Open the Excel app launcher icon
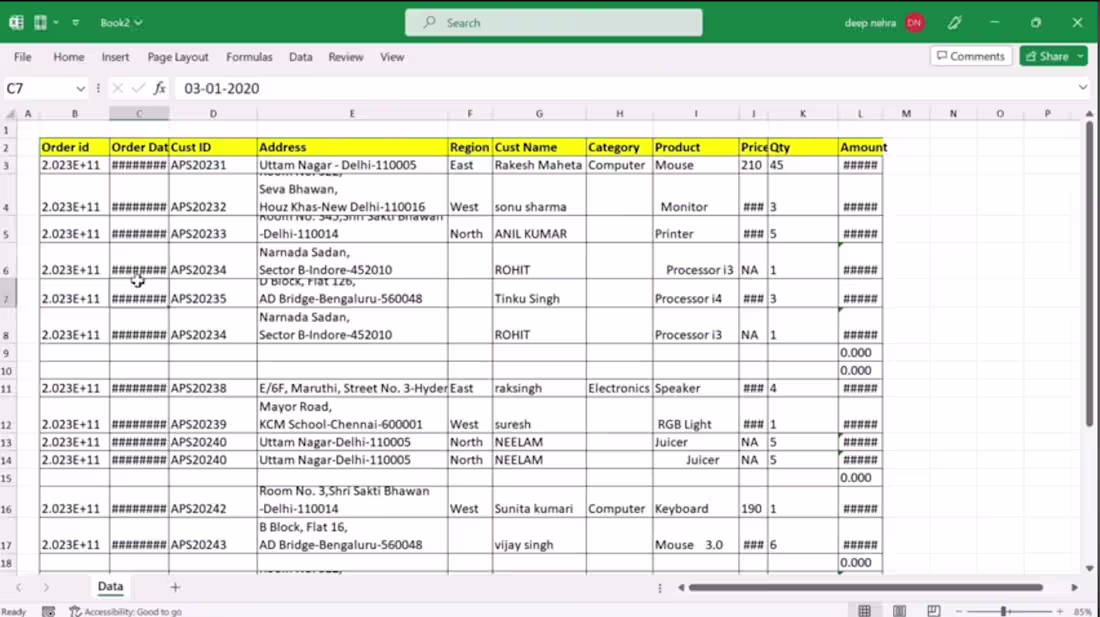This screenshot has height=617, width=1100. [16, 22]
